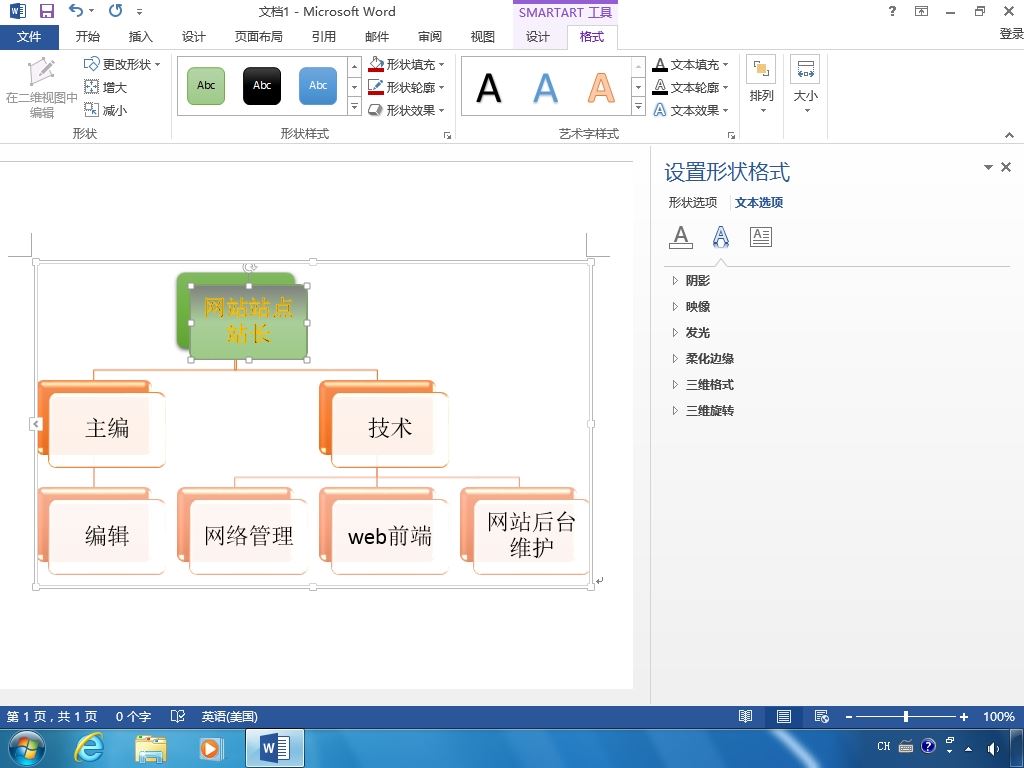
Task: Switch to Read Mode view
Action: (x=745, y=716)
